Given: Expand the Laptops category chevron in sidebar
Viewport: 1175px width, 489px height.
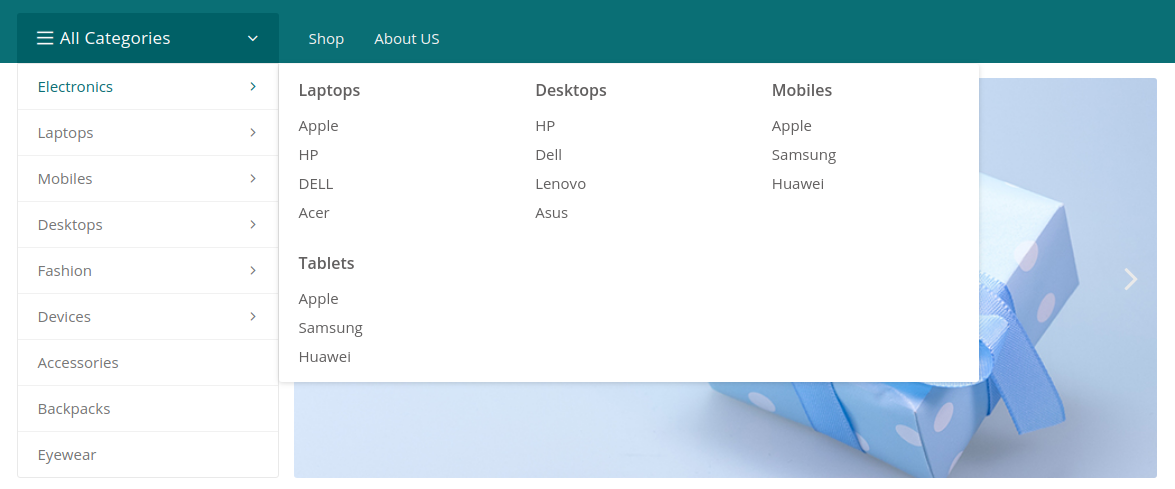Looking at the screenshot, I should 253,133.
